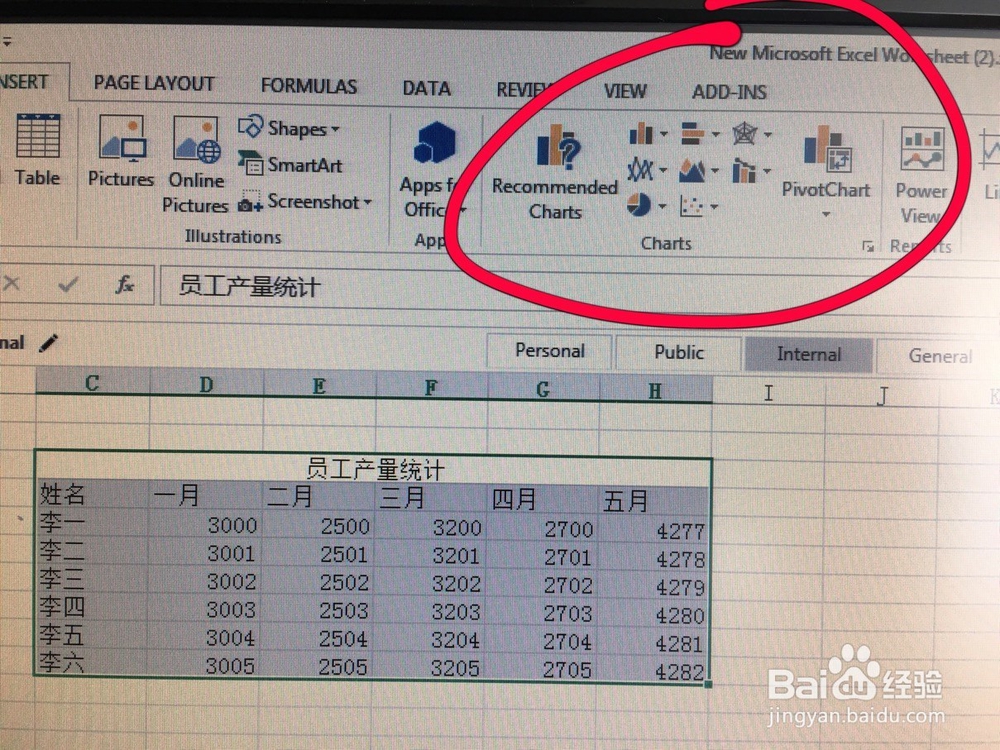This screenshot has height=750, width=1000.
Task: Click Recommended Charts
Action: [x=555, y=172]
